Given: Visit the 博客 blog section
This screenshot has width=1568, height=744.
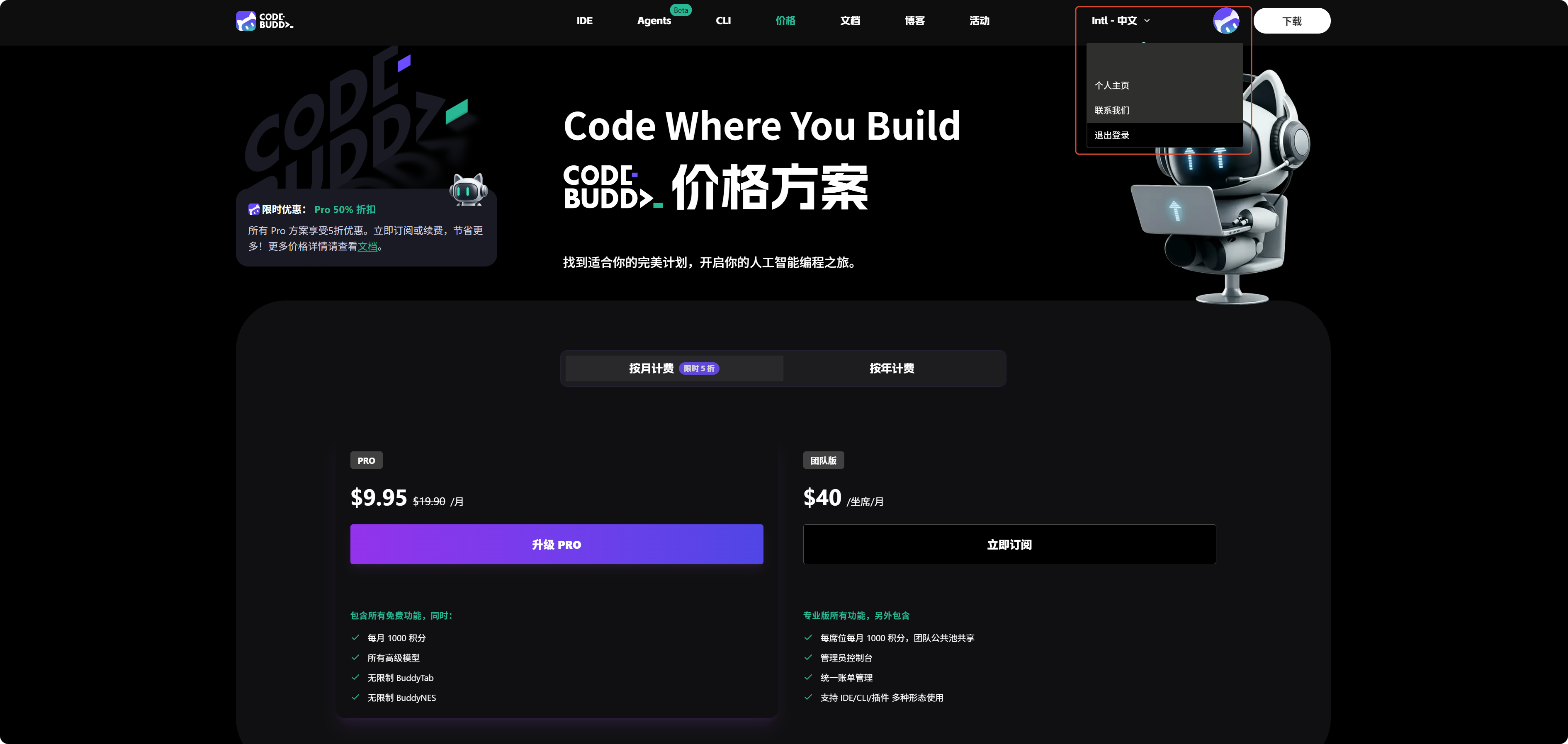Looking at the screenshot, I should coord(915,21).
